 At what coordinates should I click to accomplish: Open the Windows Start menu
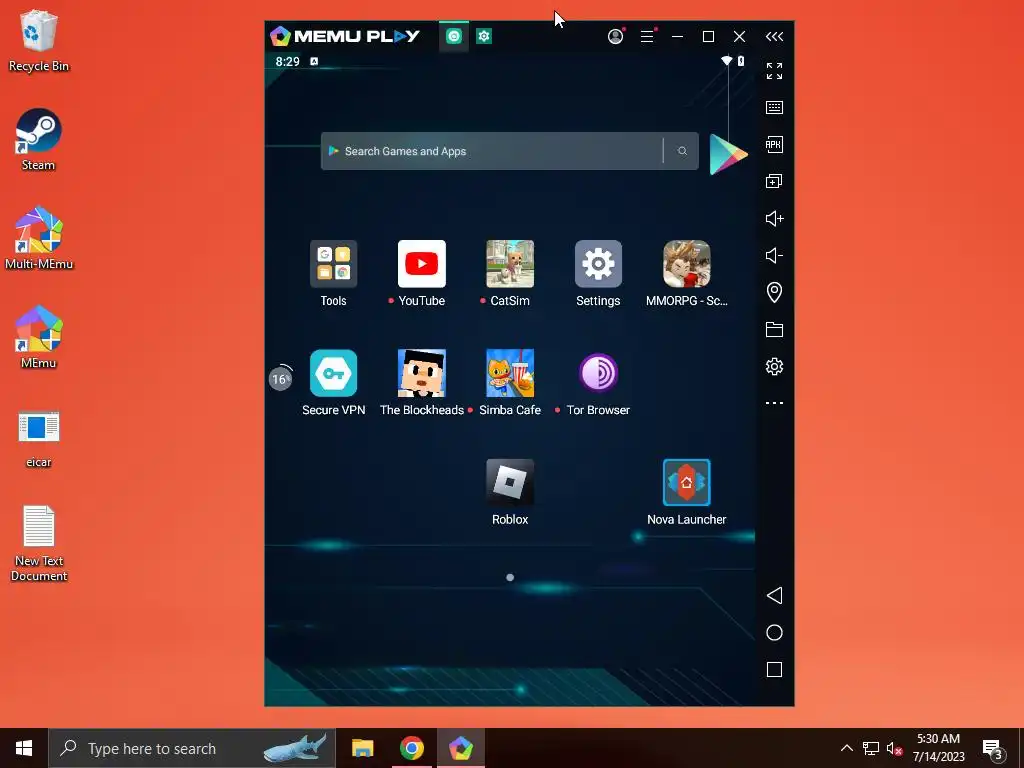24,748
